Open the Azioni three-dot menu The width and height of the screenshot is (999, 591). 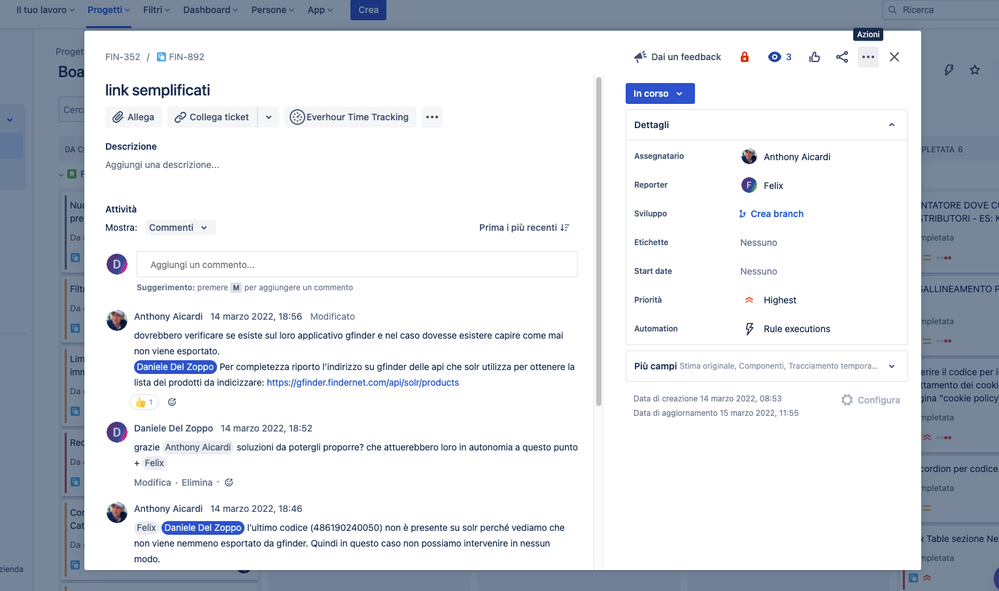tap(868, 57)
